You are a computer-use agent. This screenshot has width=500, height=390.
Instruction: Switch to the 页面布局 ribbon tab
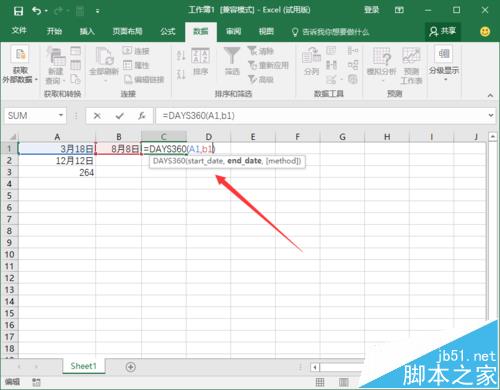click(127, 31)
